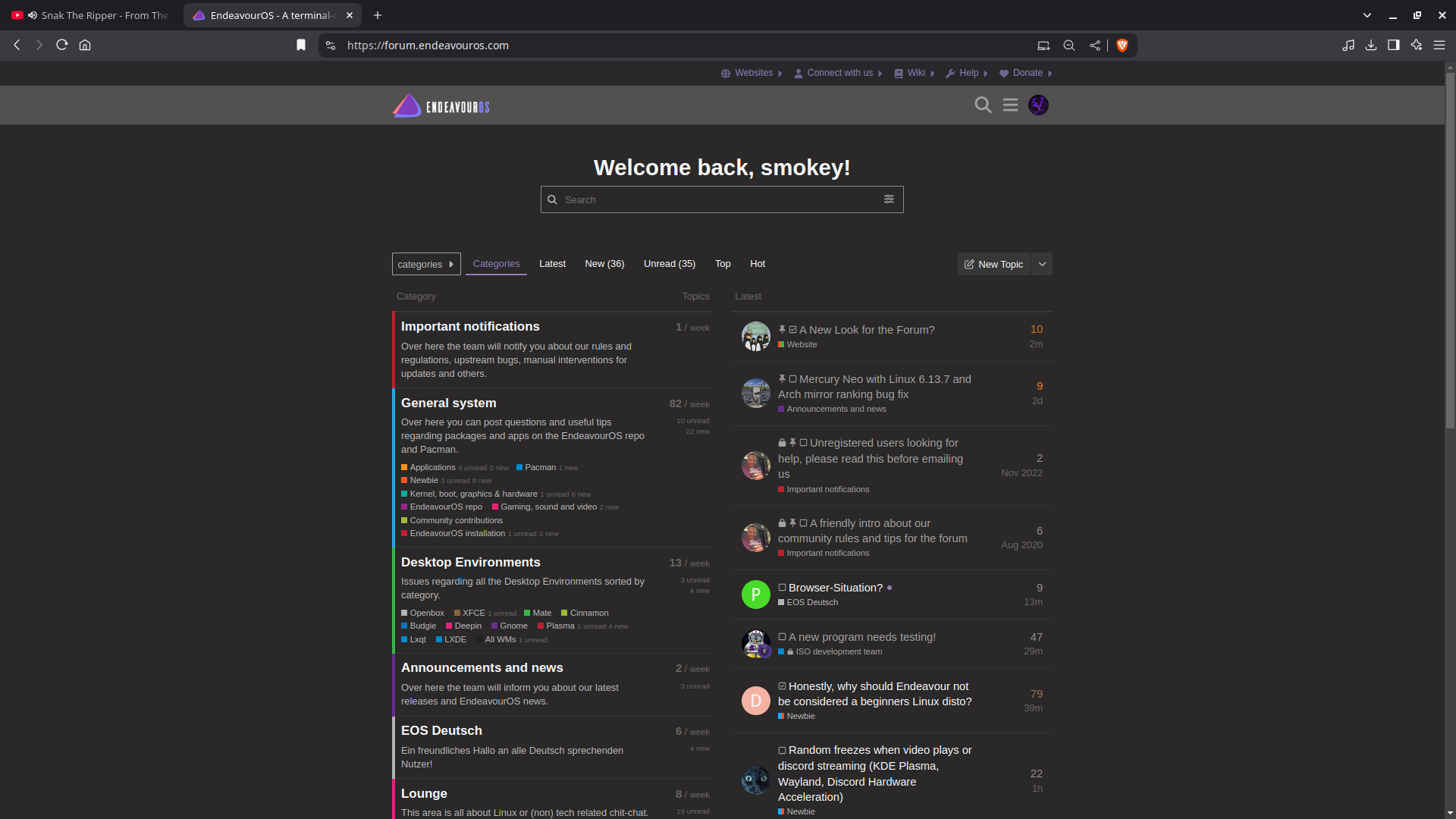Open the Important notifications category
This screenshot has height=819, width=1456.
pyautogui.click(x=470, y=327)
